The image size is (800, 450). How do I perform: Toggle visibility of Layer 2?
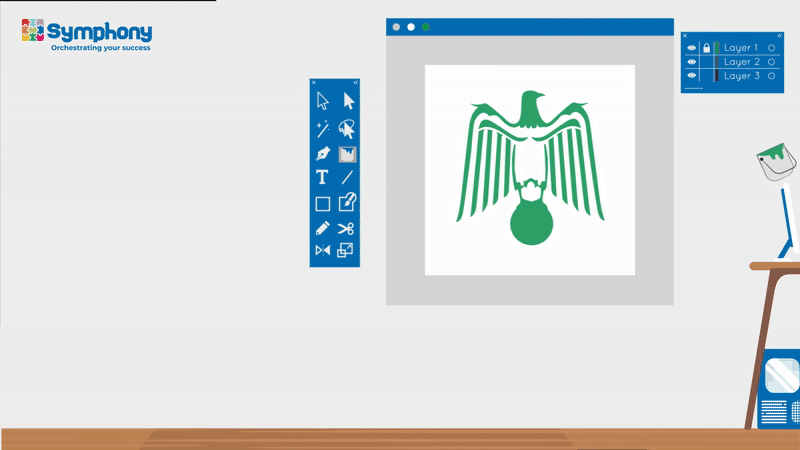pos(691,62)
